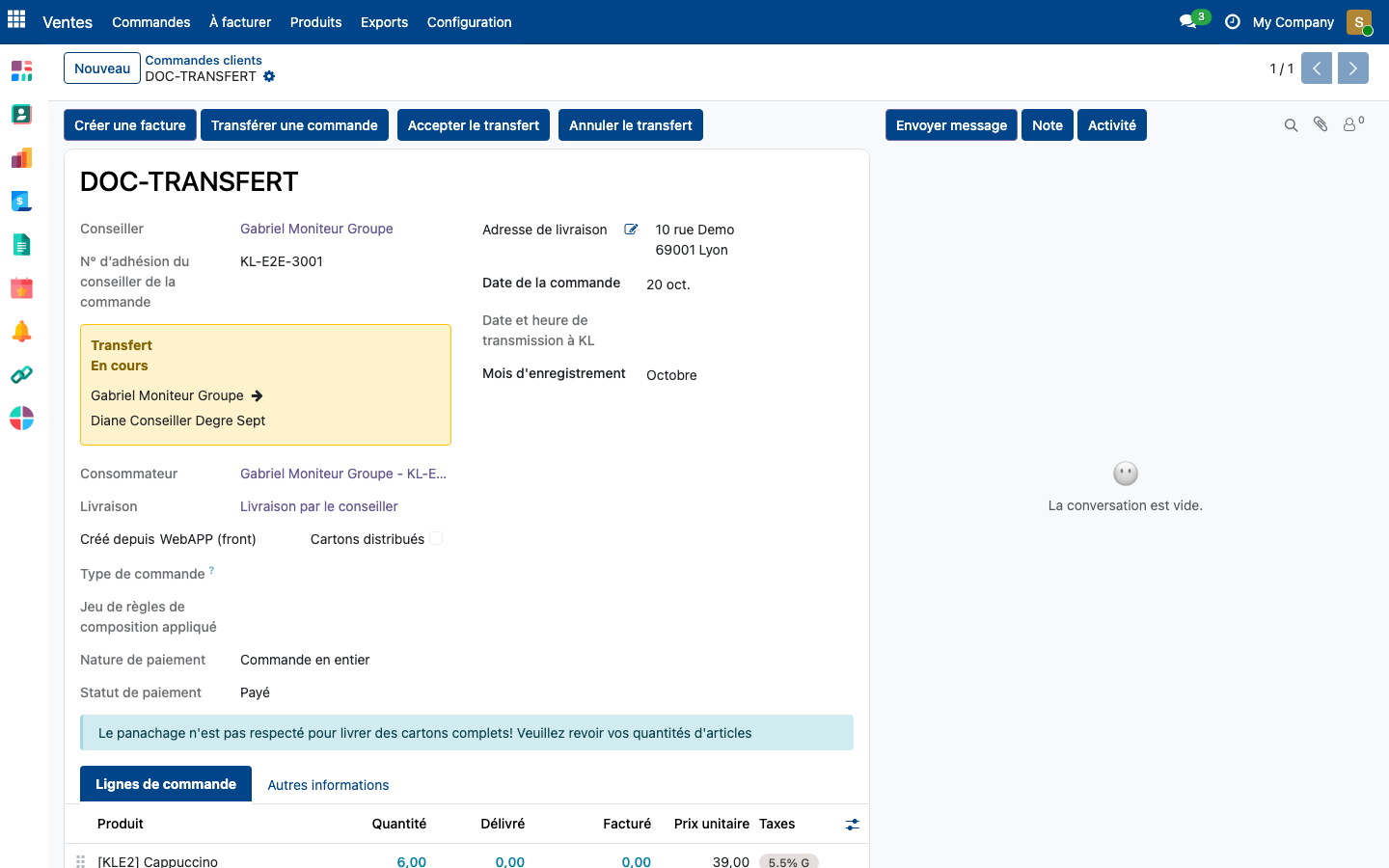
Task: Go to the previous record with the left arrow
Action: click(x=1317, y=68)
